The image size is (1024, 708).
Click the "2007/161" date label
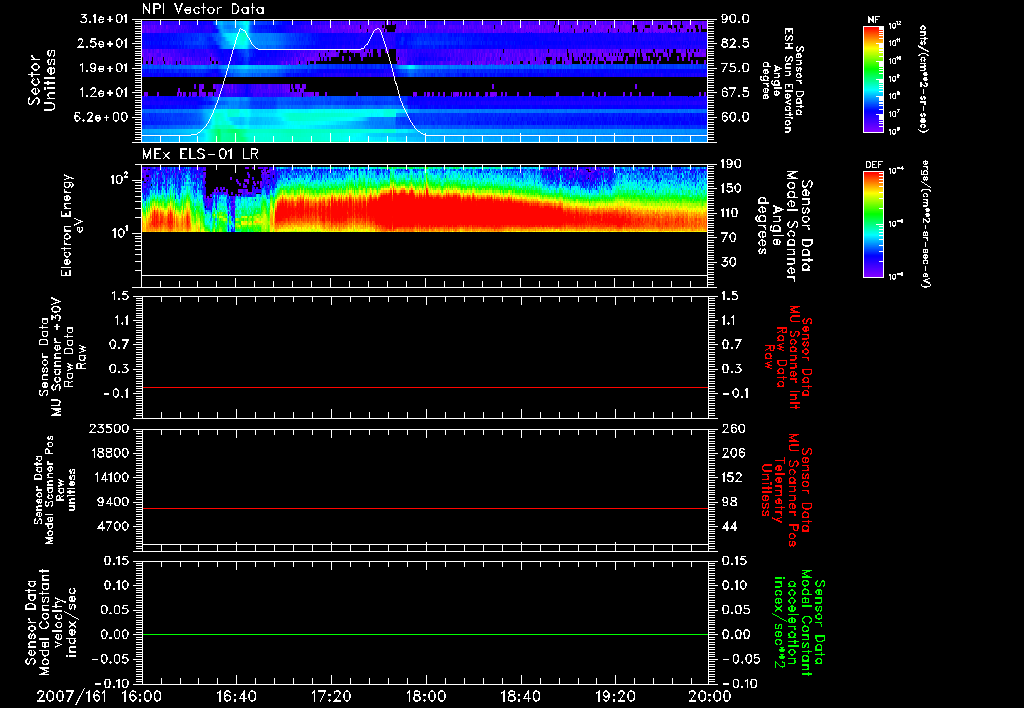[x=71, y=696]
